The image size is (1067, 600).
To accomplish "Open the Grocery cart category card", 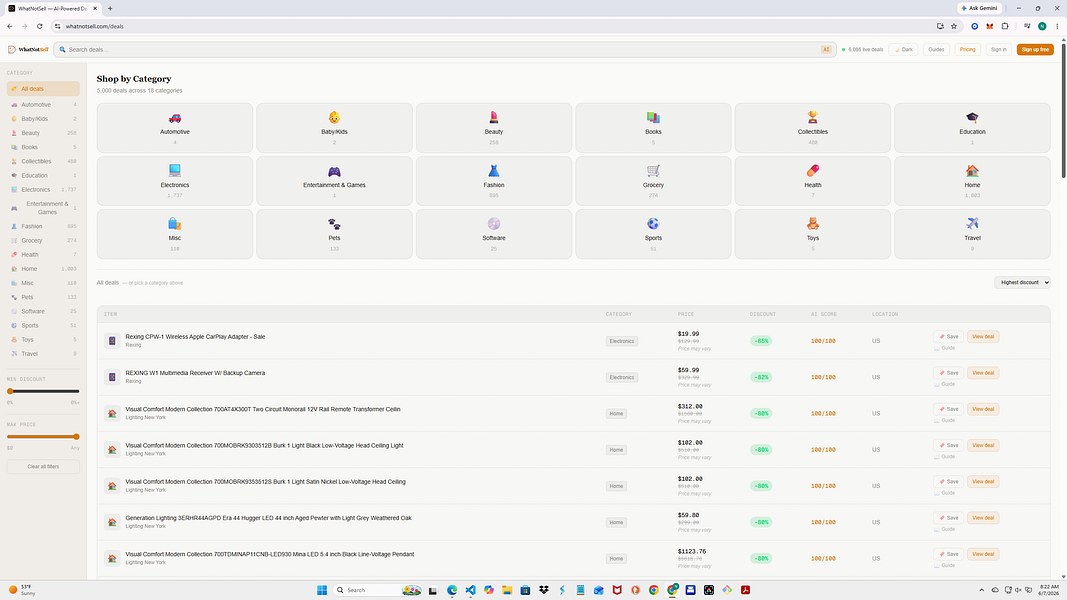I will tap(653, 181).
